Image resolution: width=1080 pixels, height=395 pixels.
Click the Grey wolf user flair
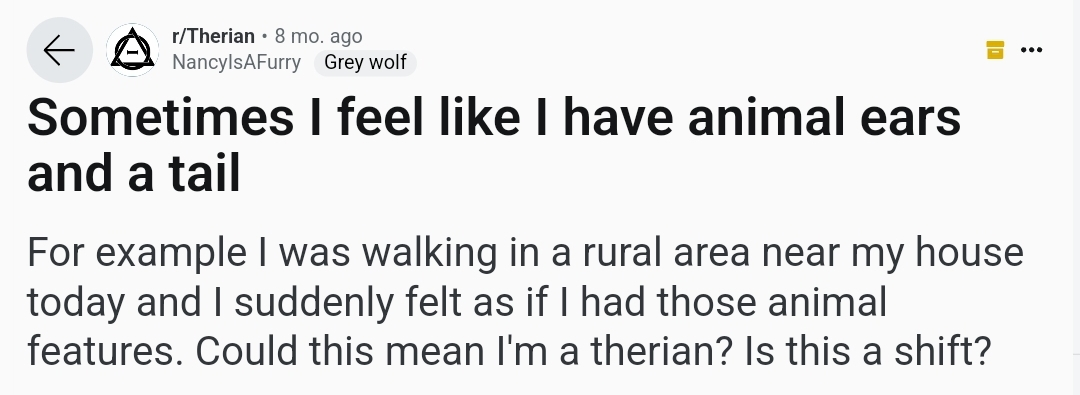coord(365,62)
